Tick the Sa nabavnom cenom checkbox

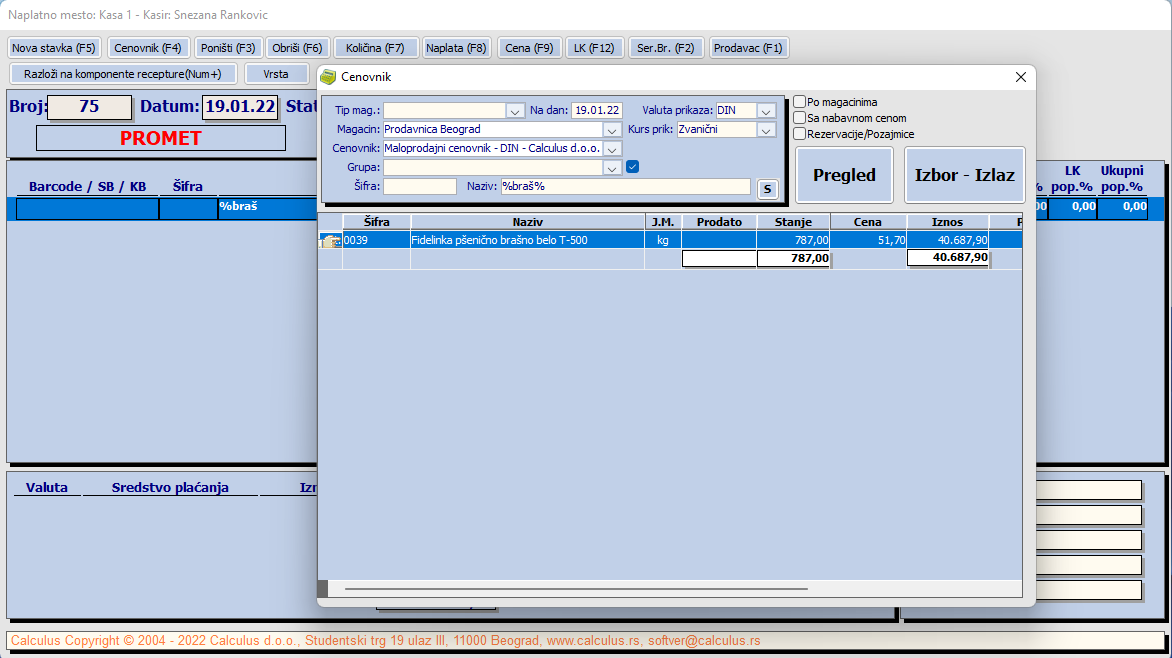click(800, 118)
